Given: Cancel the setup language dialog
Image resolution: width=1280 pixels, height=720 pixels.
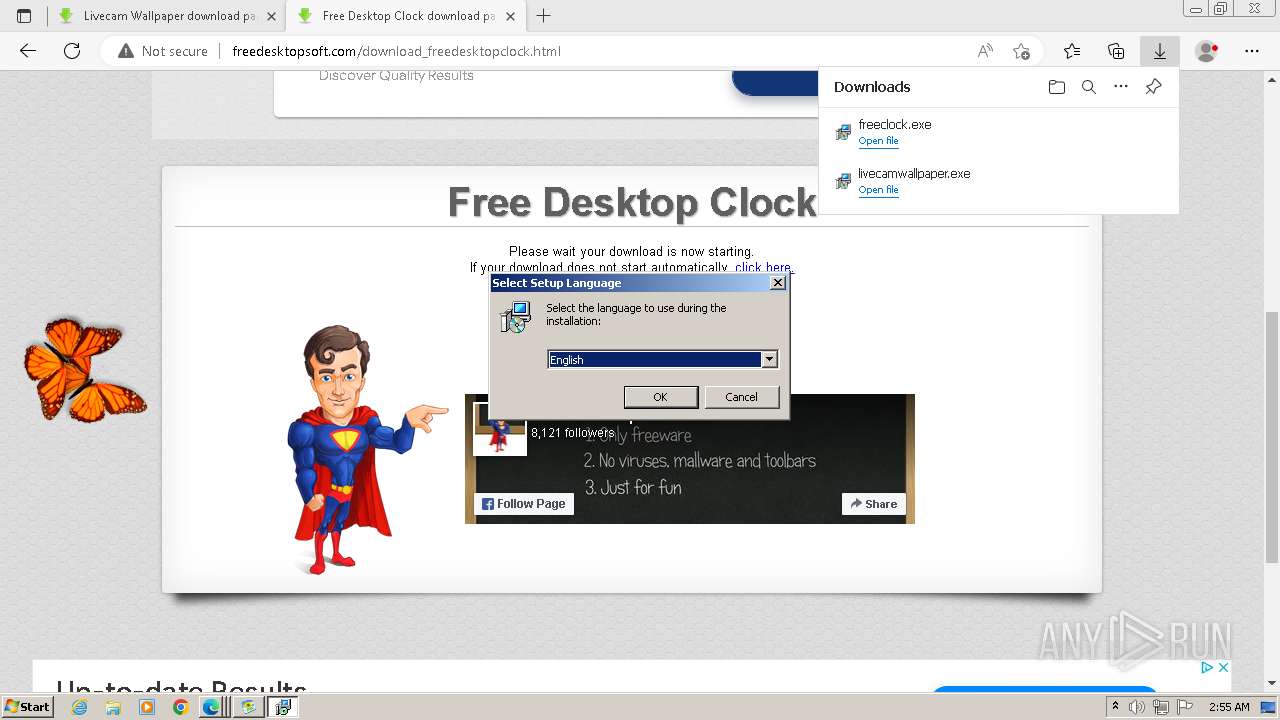Looking at the screenshot, I should 741,397.
